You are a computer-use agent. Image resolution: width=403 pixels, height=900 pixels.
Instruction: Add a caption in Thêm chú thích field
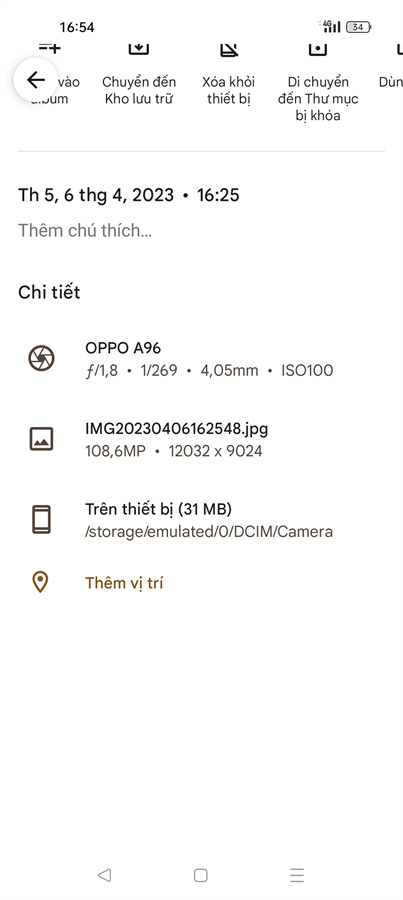(85, 231)
